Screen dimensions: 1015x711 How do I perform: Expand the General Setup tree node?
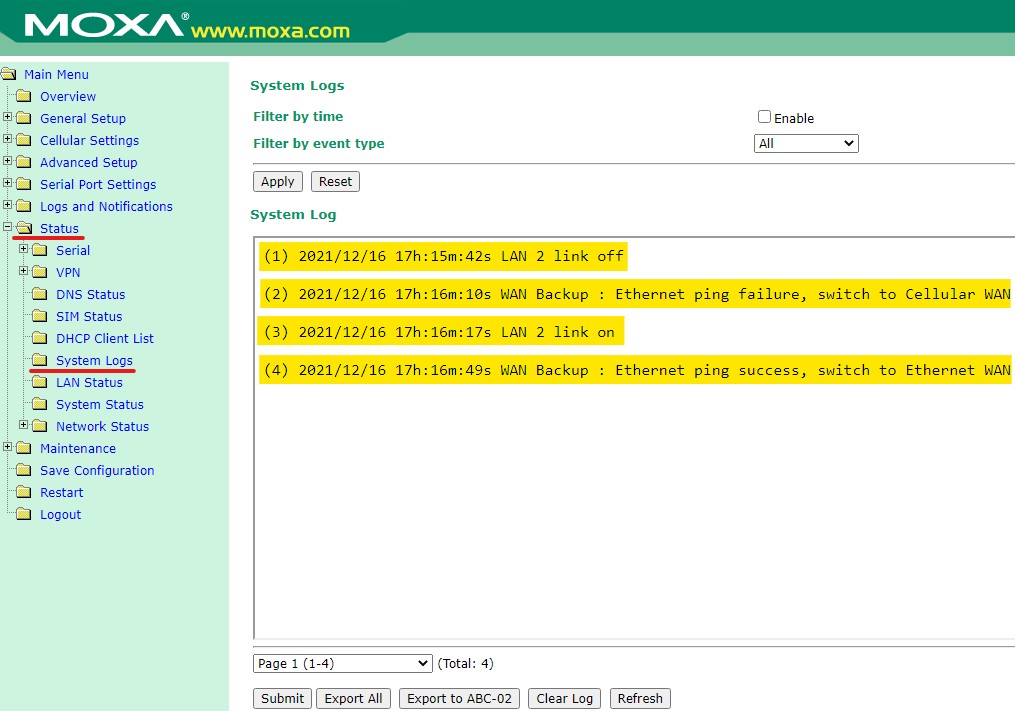point(8,118)
